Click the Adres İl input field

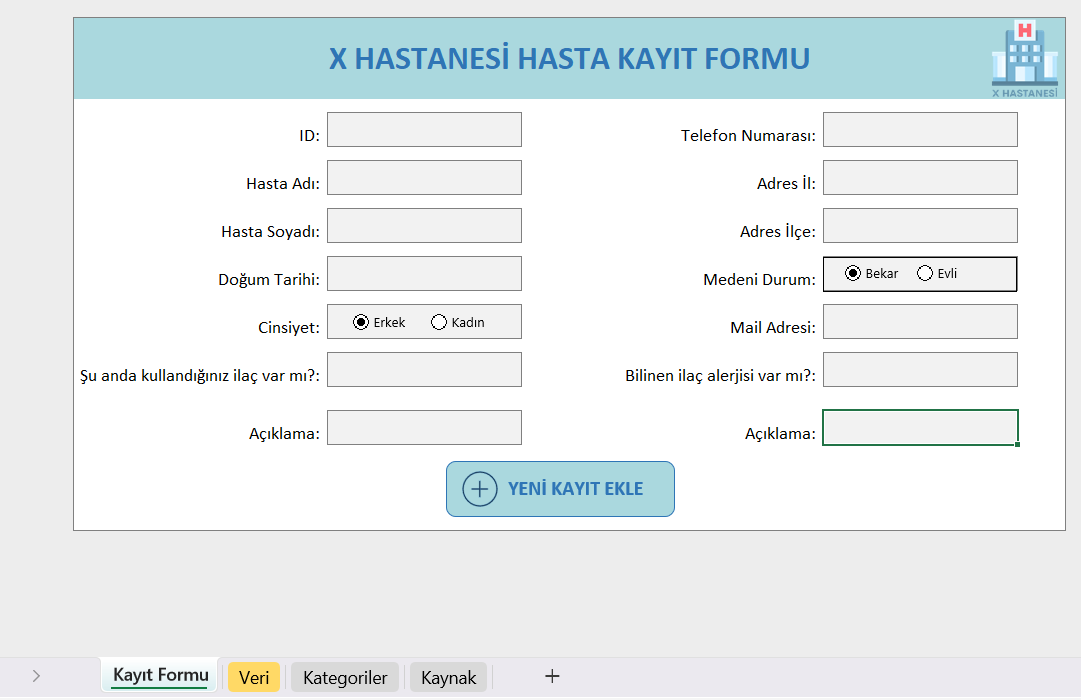click(920, 177)
